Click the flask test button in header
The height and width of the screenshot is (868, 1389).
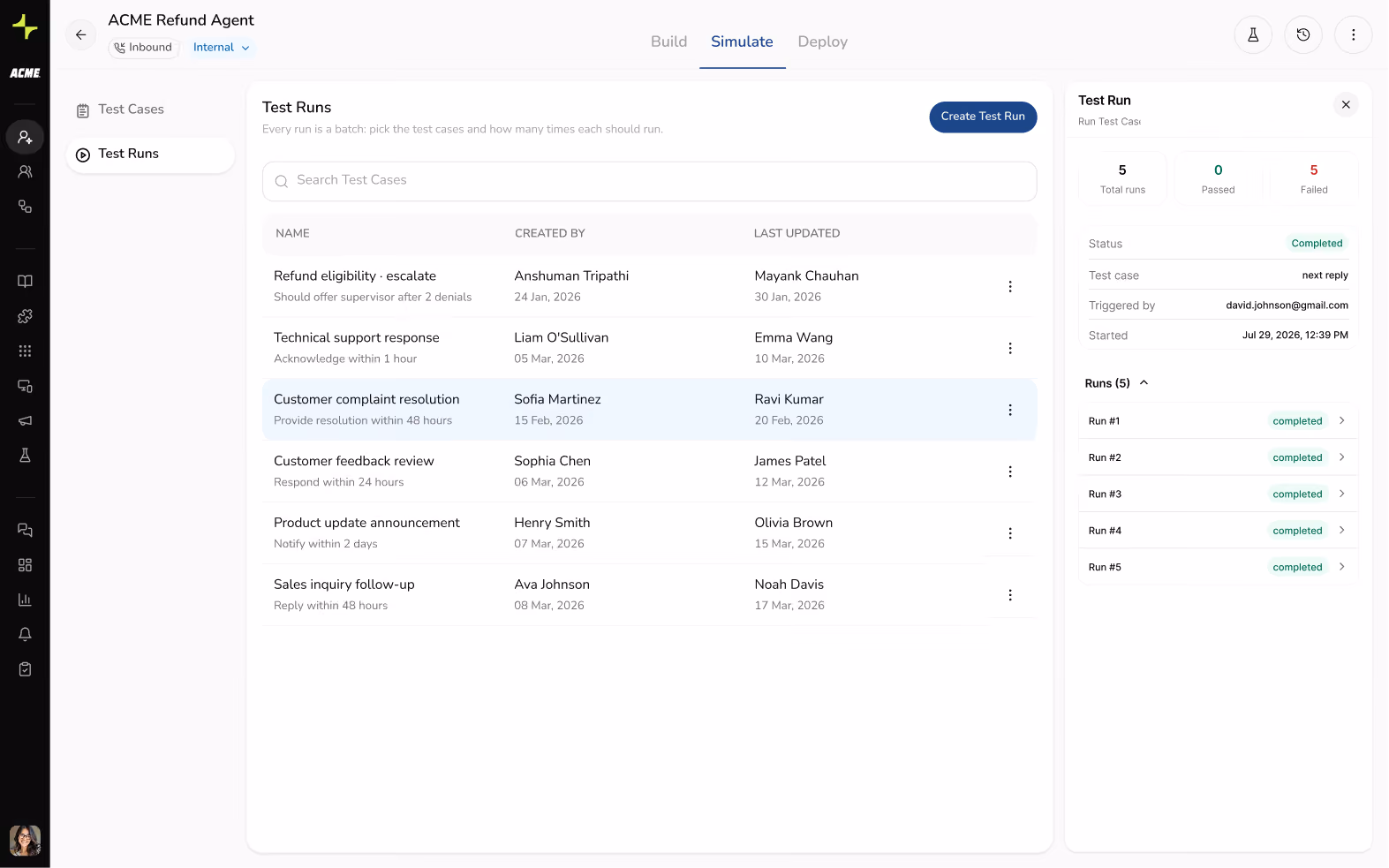(1253, 35)
